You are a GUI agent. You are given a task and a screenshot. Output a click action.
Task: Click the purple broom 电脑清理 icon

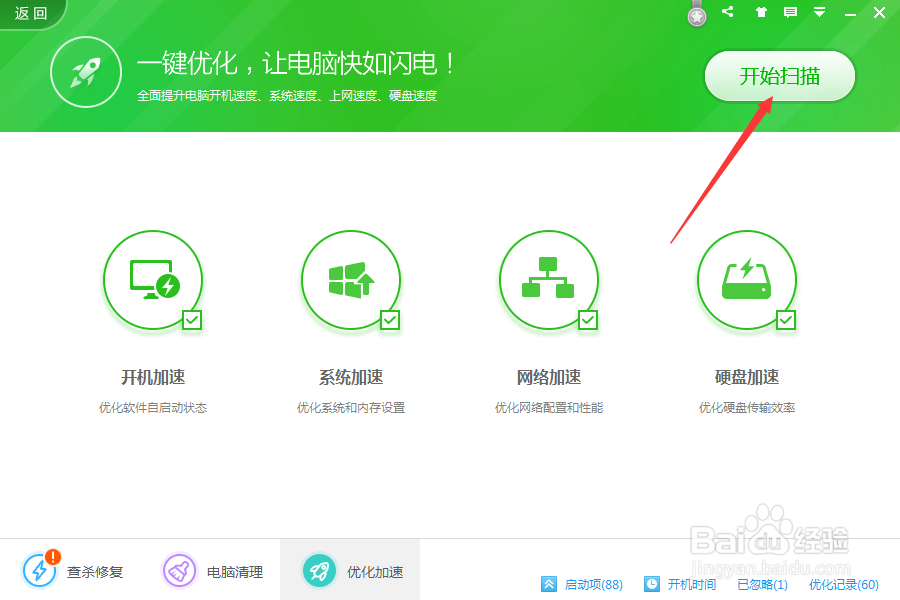click(x=179, y=571)
